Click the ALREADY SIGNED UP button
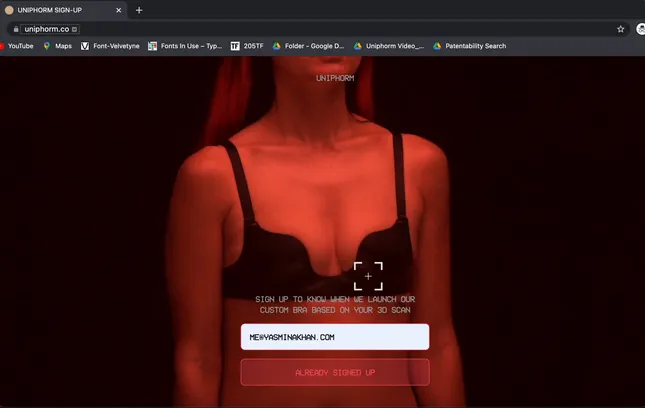The height and width of the screenshot is (408, 645). pos(335,372)
